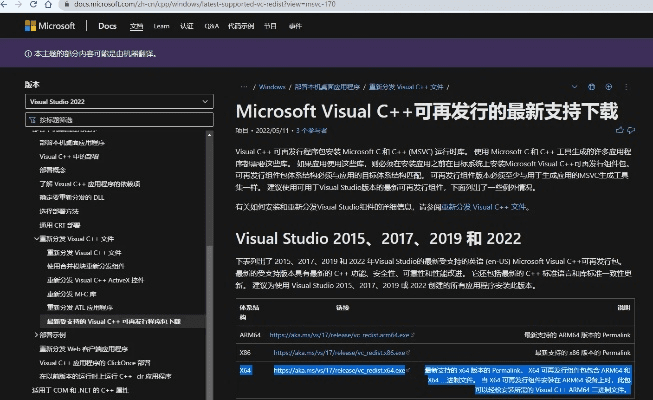Open the 重新分发 ATL 应用程序 sidebar entry
The width and height of the screenshot is (653, 400).
[x=80, y=308]
